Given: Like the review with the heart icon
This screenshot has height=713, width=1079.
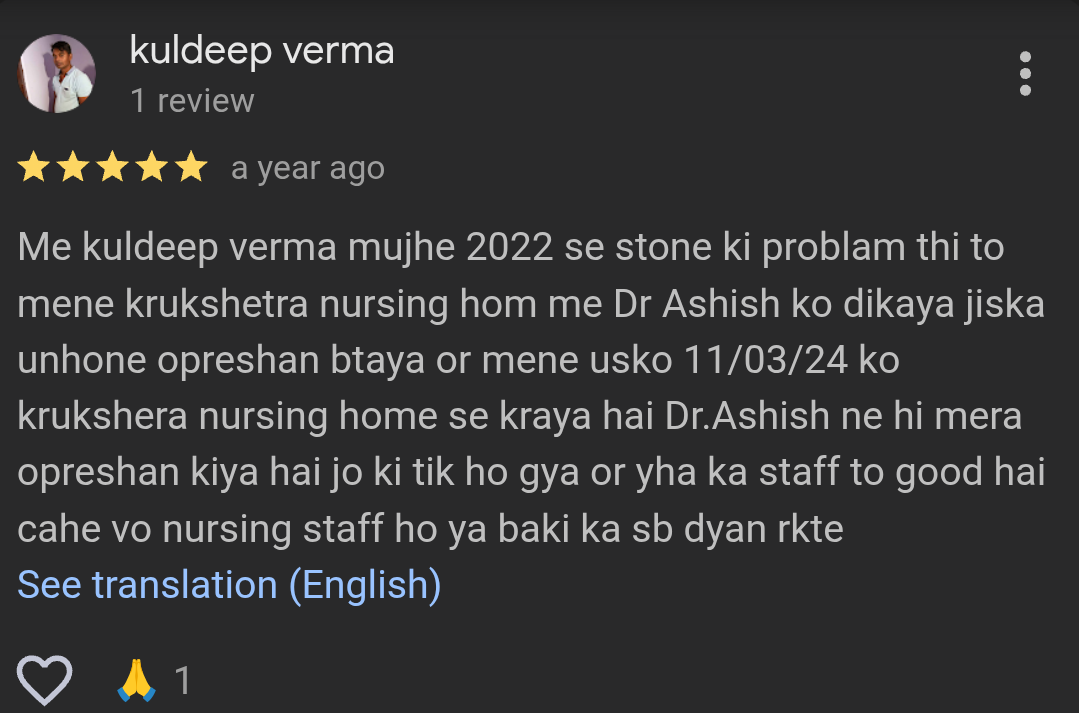Looking at the screenshot, I should coord(45,680).
